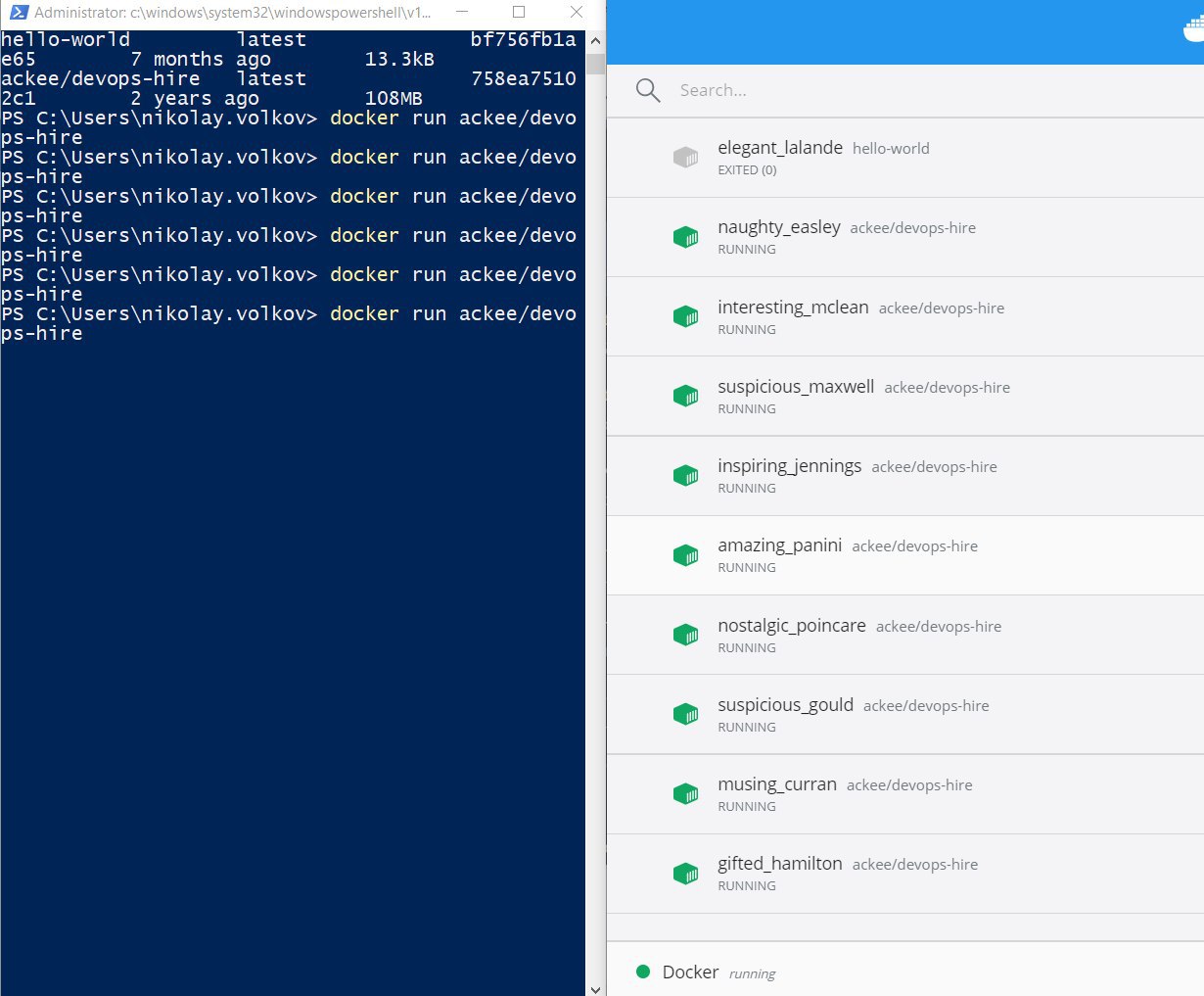Screen dimensions: 1204x996
Task: Click PowerShell scrollbar up arrow
Action: [595, 41]
